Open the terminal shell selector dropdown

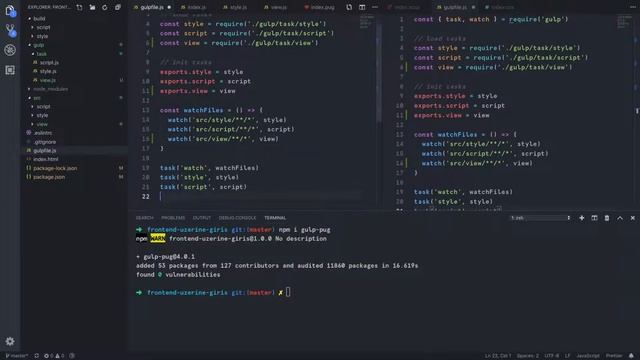click(x=540, y=218)
